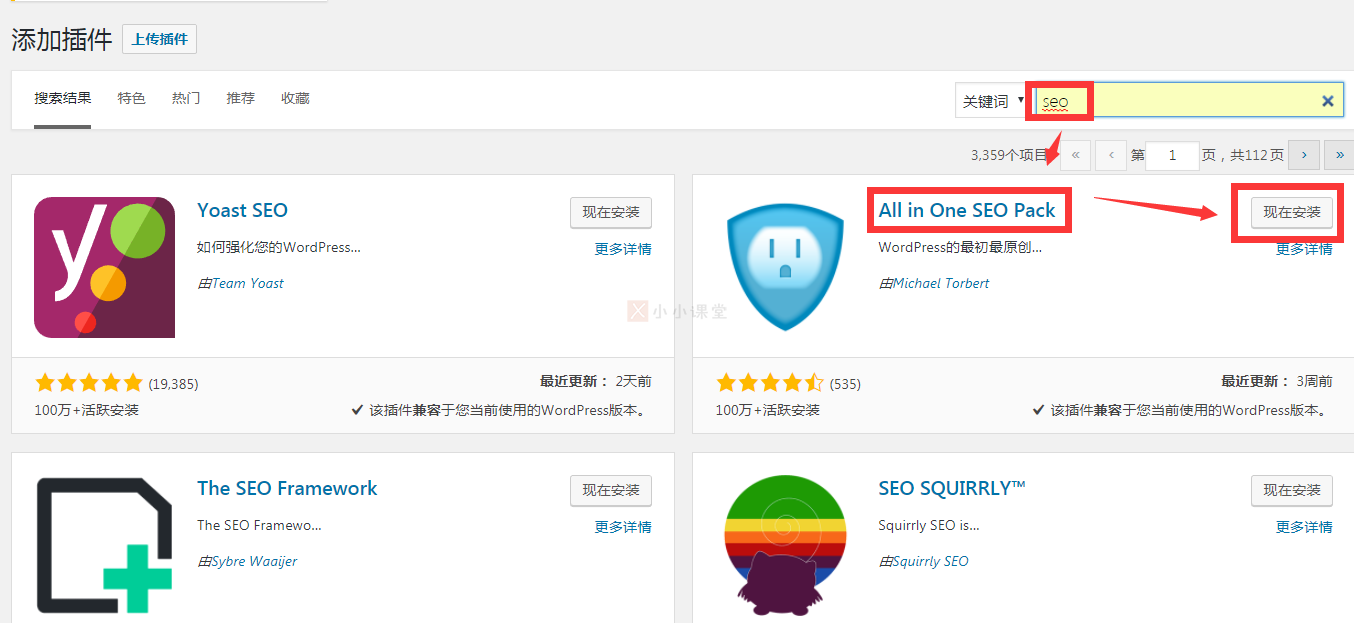Open author link Squirrly SEO

[x=930, y=561]
